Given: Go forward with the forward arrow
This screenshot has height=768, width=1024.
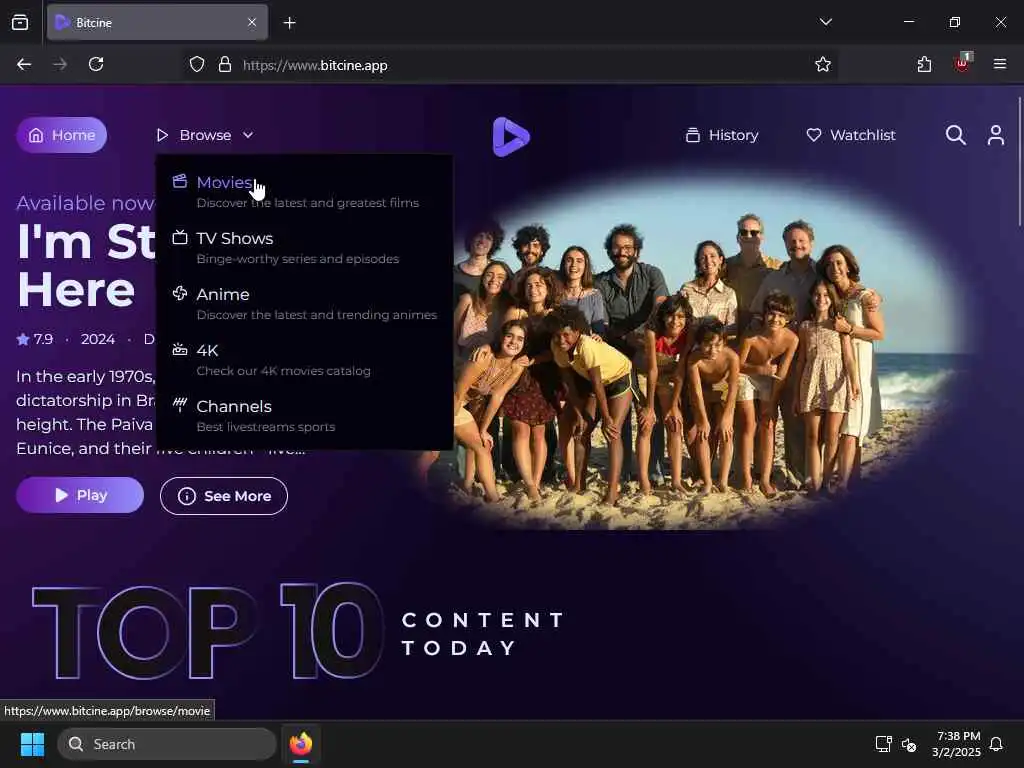Looking at the screenshot, I should [x=60, y=64].
